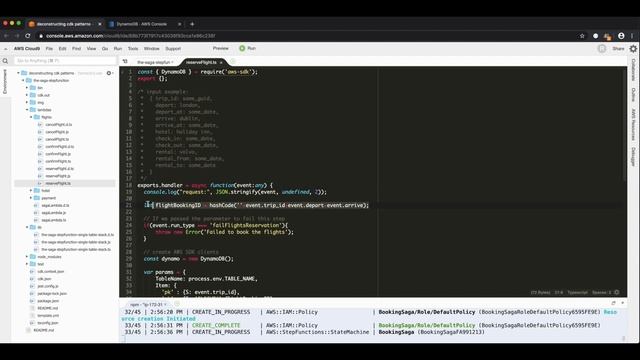Select the deconstructing cdk patterns browser tab
This screenshot has height=360, width=640.
(x=64, y=24)
